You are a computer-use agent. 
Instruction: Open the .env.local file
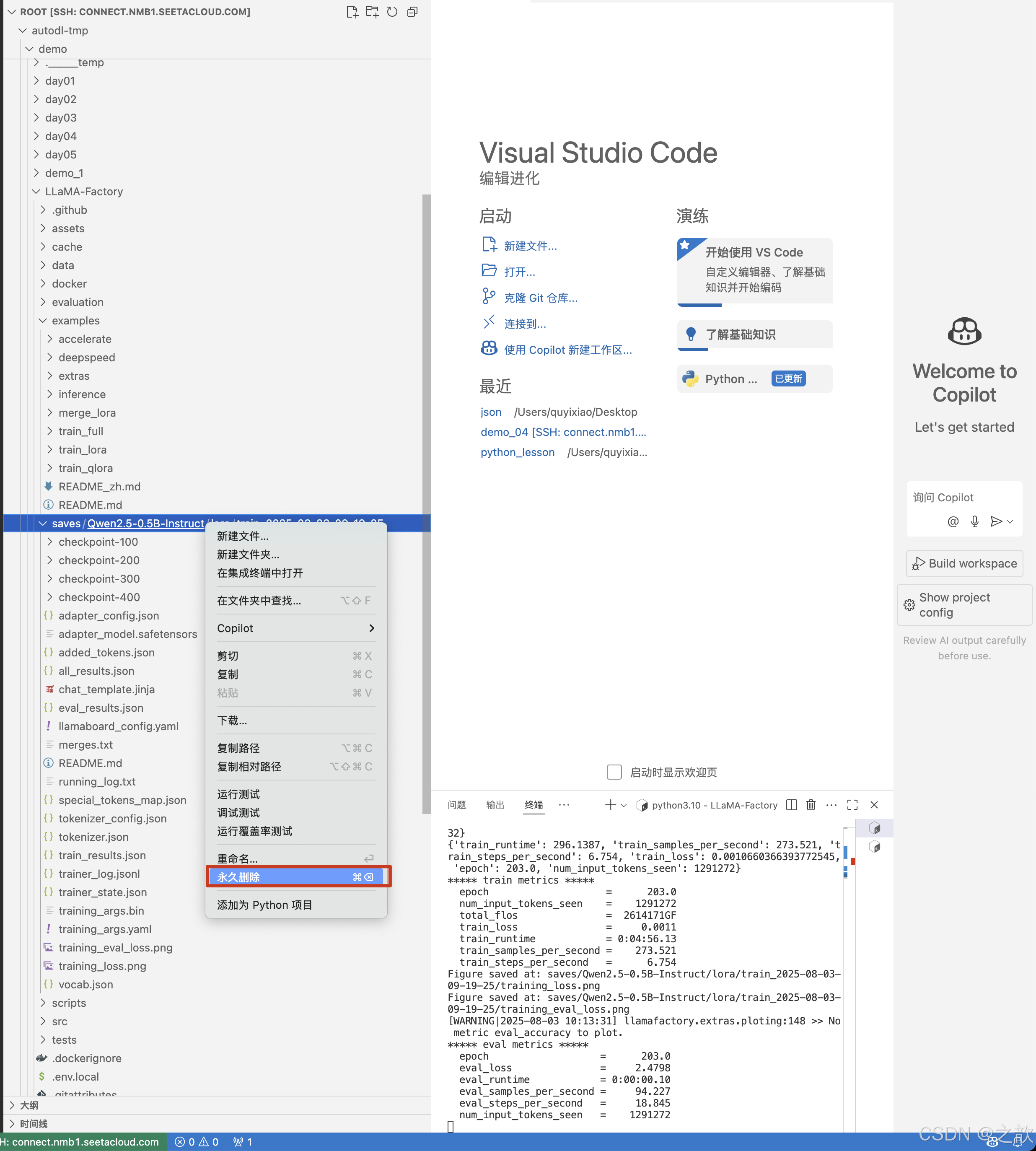pos(75,1077)
